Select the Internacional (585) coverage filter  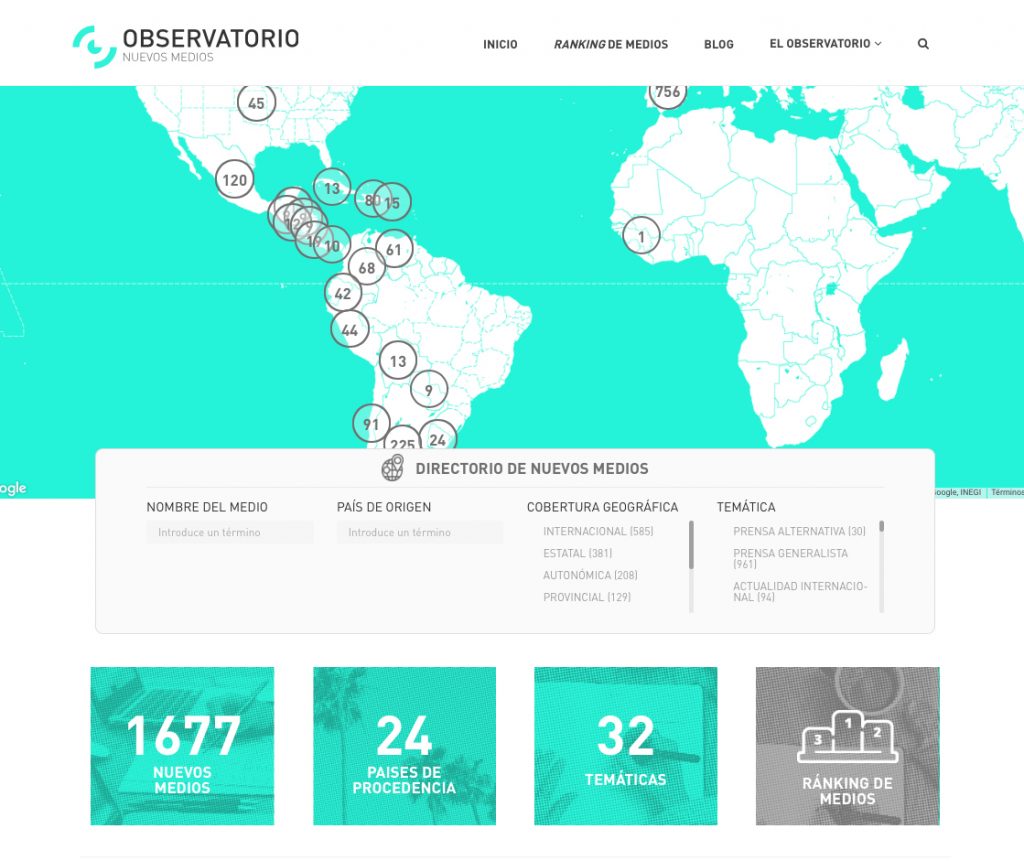(598, 532)
